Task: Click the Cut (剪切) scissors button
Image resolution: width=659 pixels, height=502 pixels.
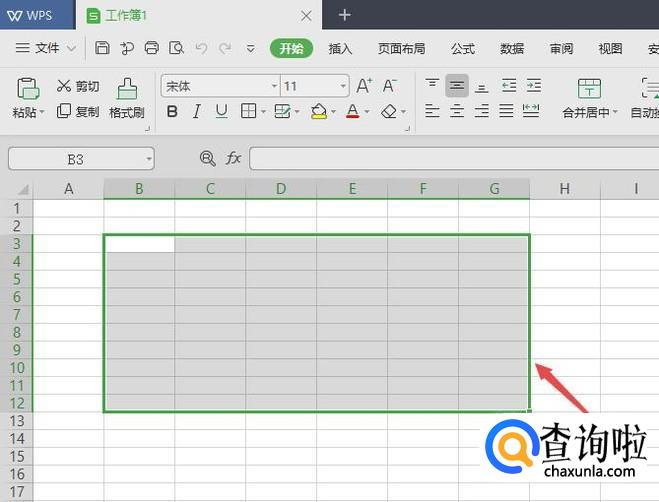Action: click(x=78, y=86)
